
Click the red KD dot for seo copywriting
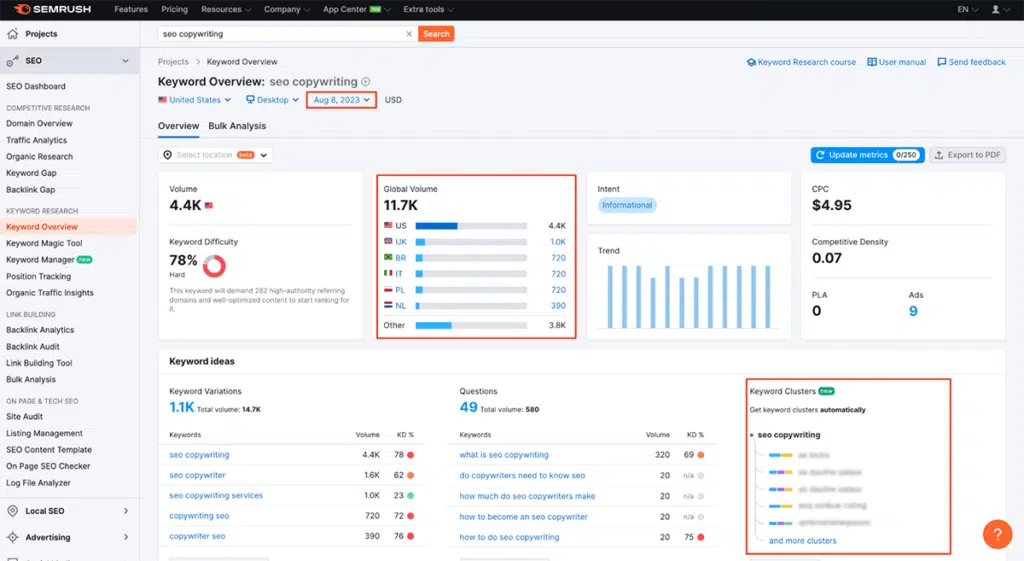pos(411,455)
